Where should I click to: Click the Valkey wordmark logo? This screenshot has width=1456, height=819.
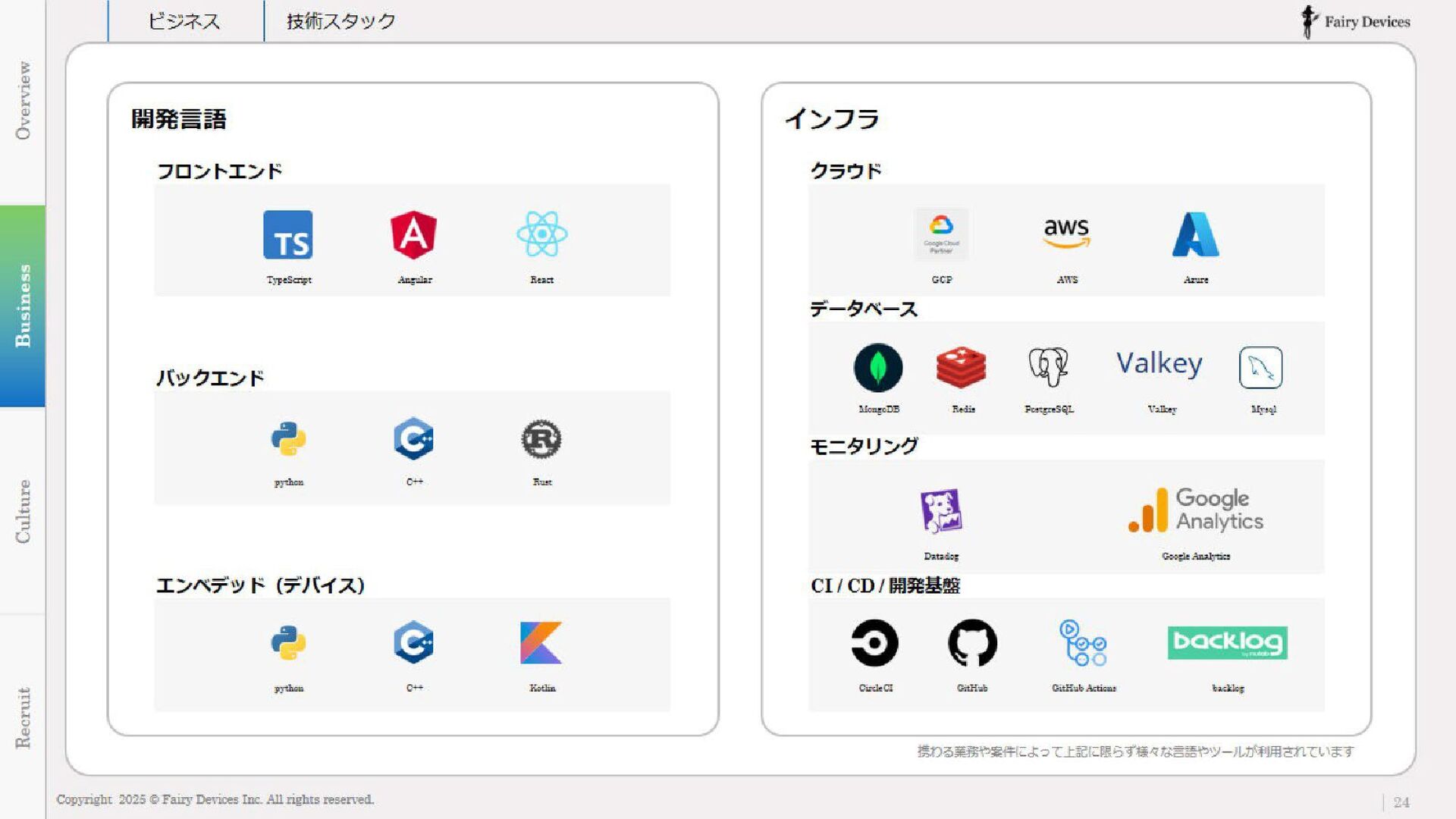(1159, 364)
